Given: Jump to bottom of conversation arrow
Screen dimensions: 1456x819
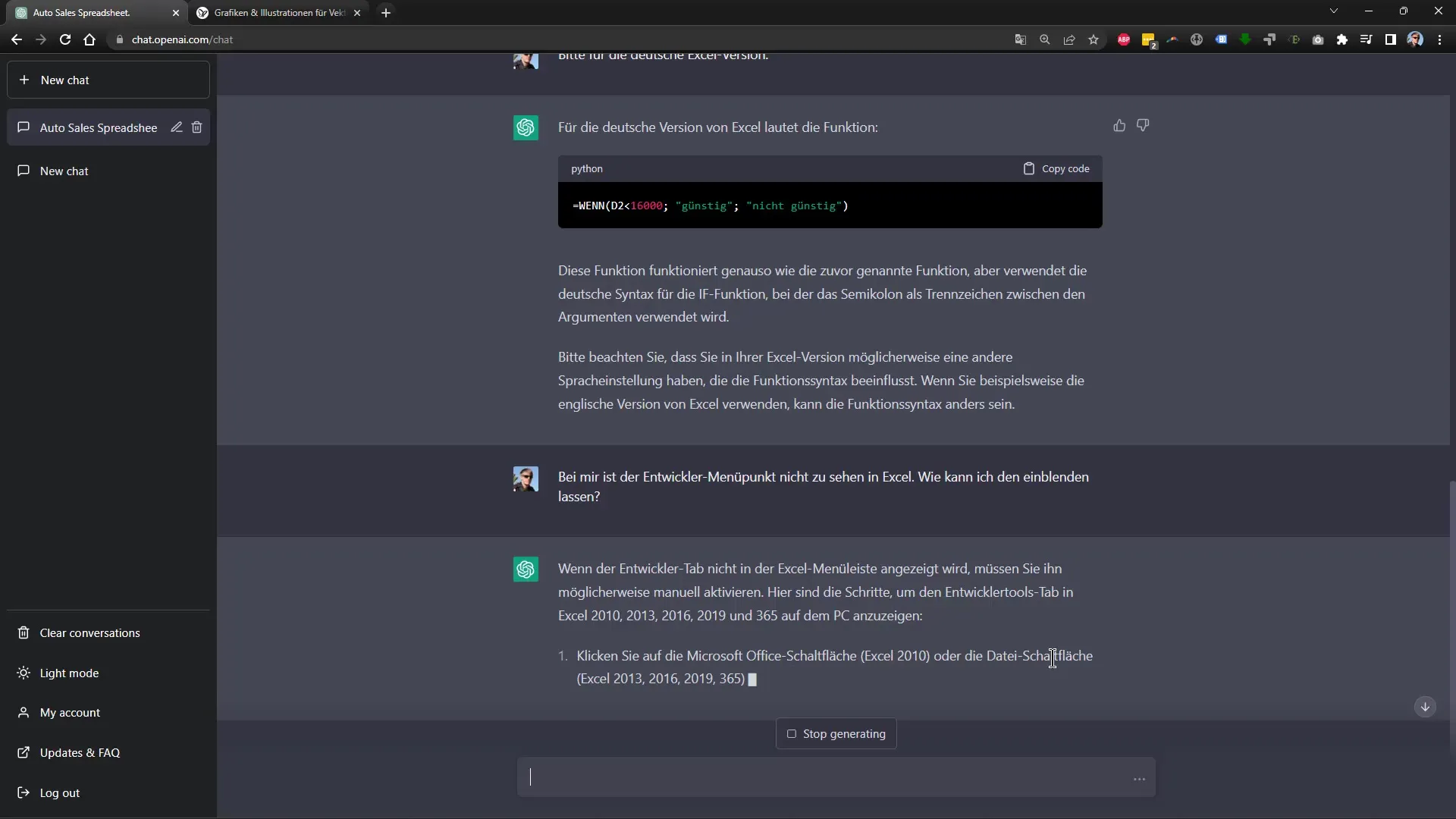Looking at the screenshot, I should [x=1425, y=707].
